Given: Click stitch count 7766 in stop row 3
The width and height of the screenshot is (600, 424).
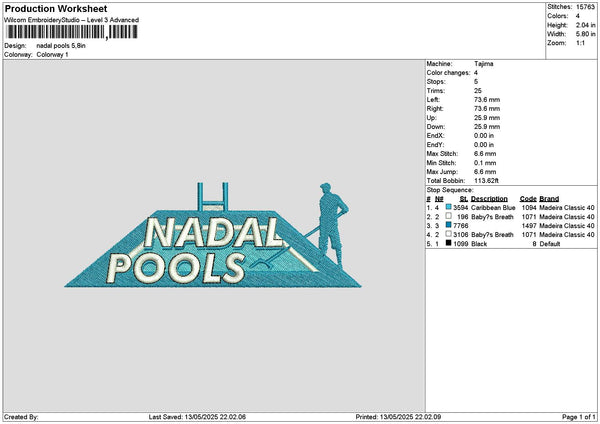Looking at the screenshot, I should coord(461,225).
